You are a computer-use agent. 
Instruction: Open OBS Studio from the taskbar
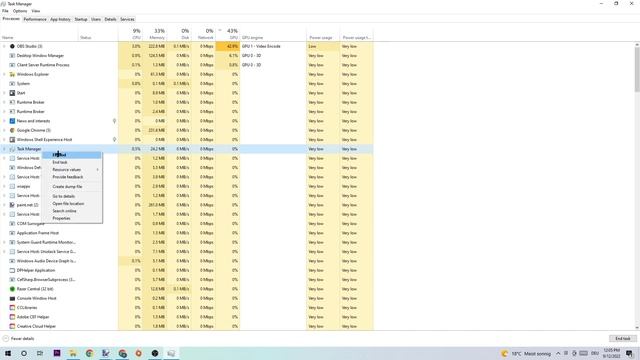point(155,353)
